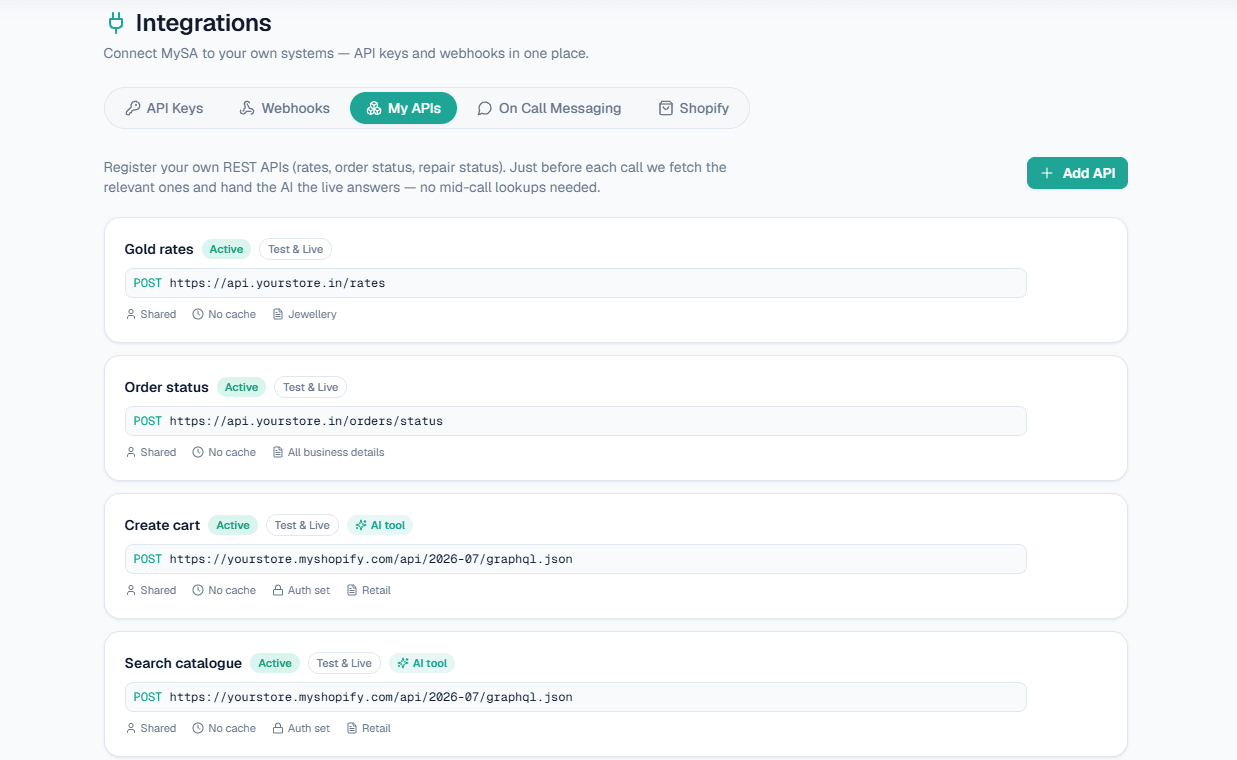Click the Active badge on Order status
The image size is (1237, 760).
coord(241,387)
